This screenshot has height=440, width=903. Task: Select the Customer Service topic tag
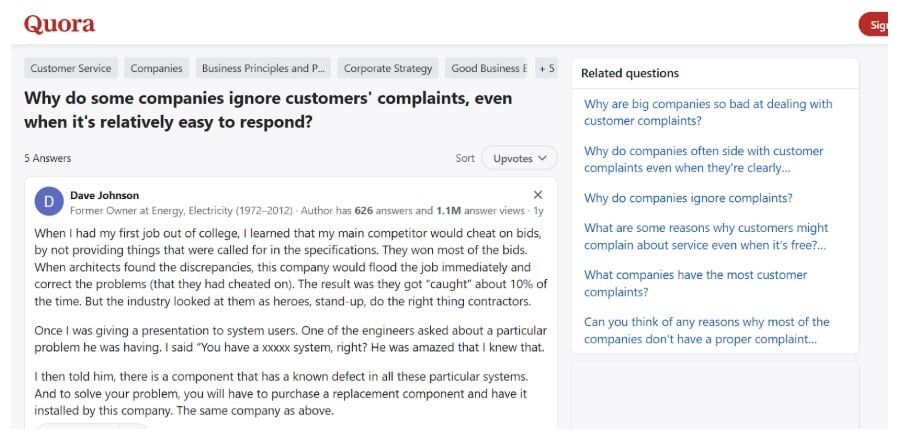(x=71, y=68)
